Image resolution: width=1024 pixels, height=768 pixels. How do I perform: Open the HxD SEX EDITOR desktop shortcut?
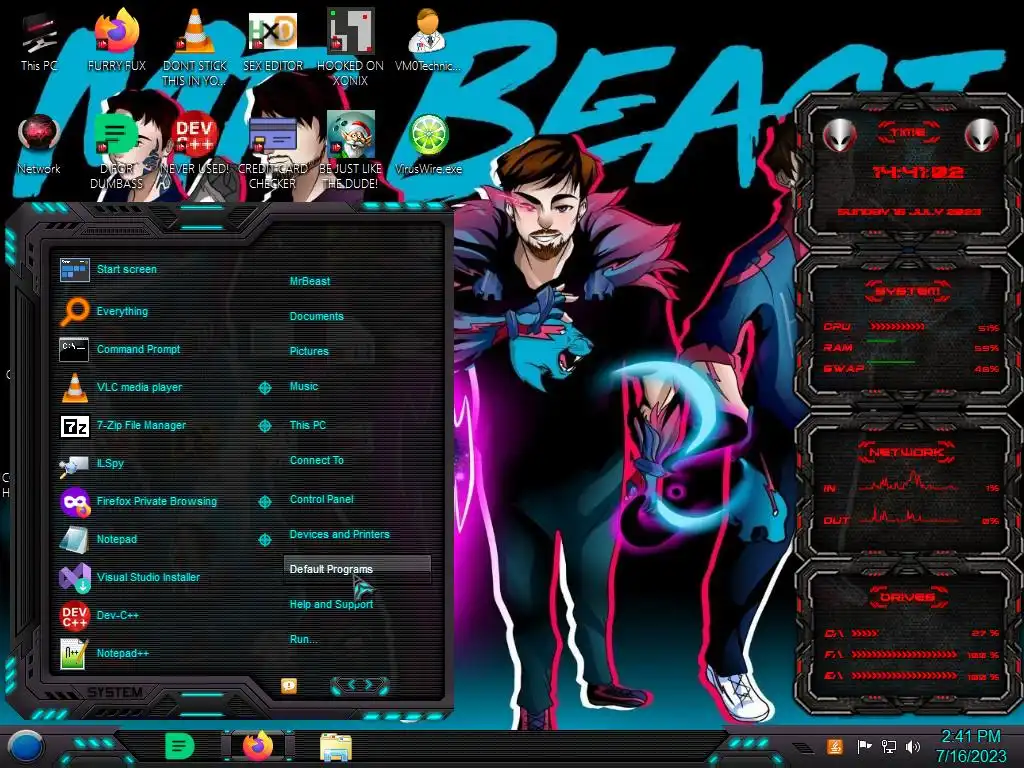point(273,43)
